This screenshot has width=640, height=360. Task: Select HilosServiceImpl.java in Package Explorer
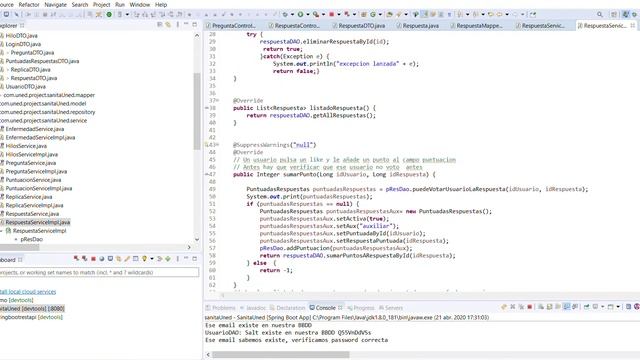click(31, 154)
